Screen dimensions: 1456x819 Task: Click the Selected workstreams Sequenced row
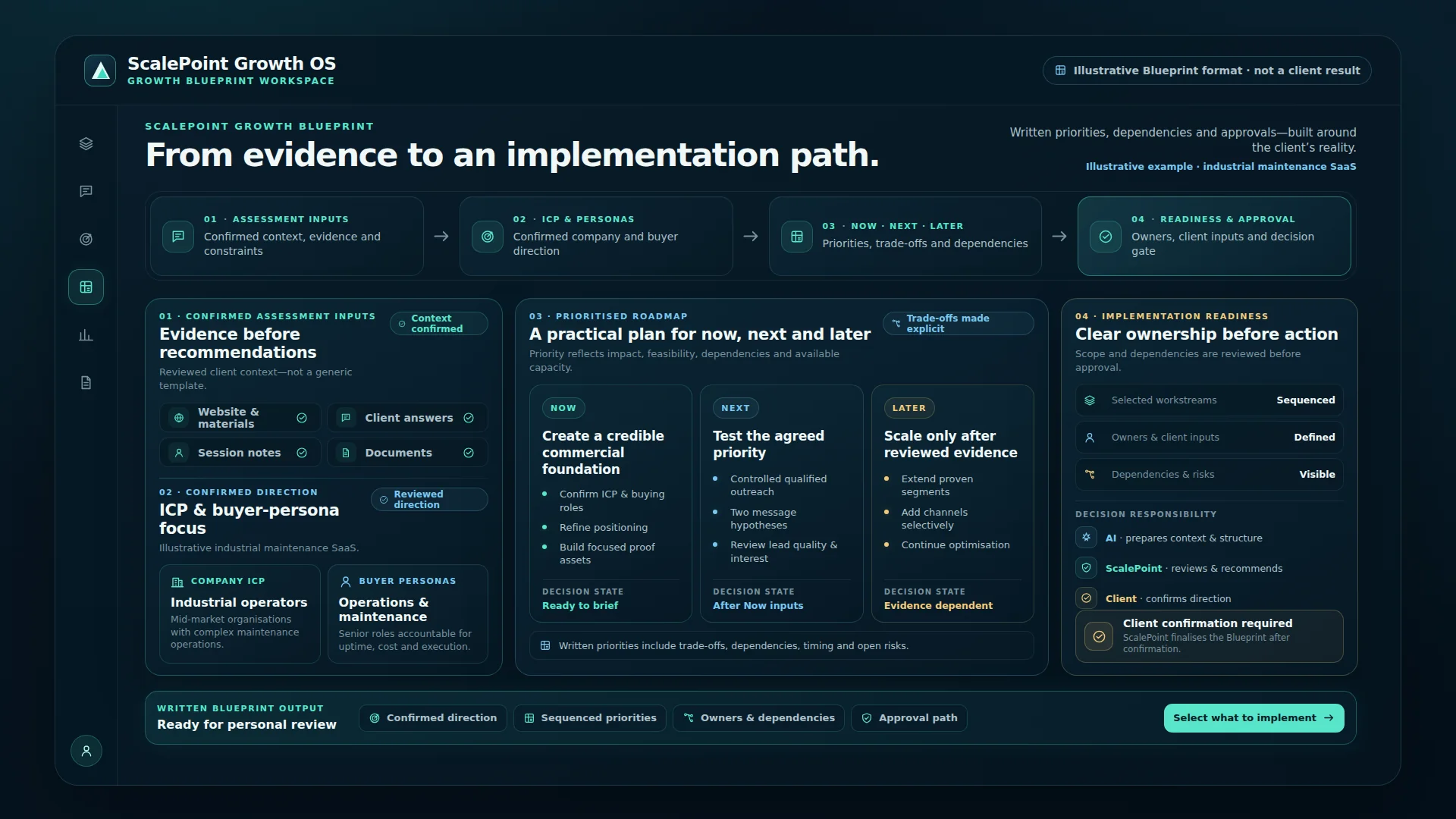(1210, 400)
